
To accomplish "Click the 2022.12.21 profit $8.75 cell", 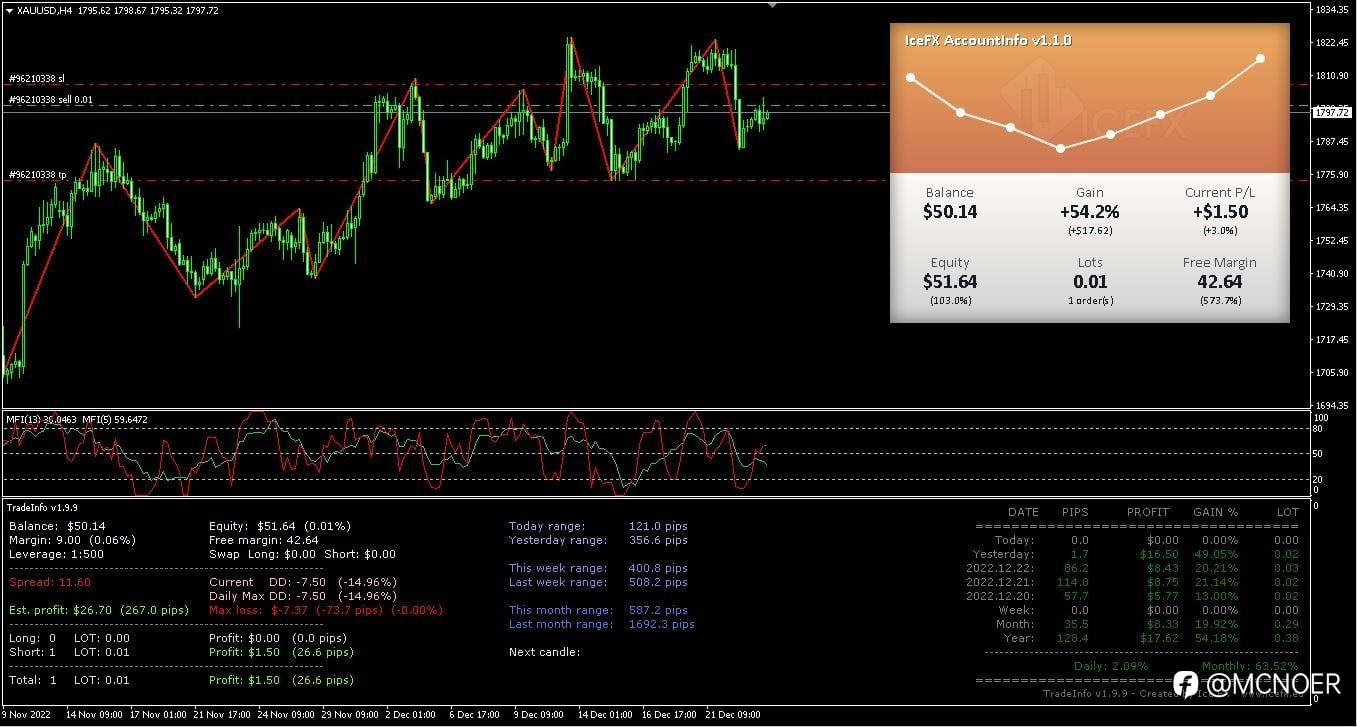I will 1163,582.
